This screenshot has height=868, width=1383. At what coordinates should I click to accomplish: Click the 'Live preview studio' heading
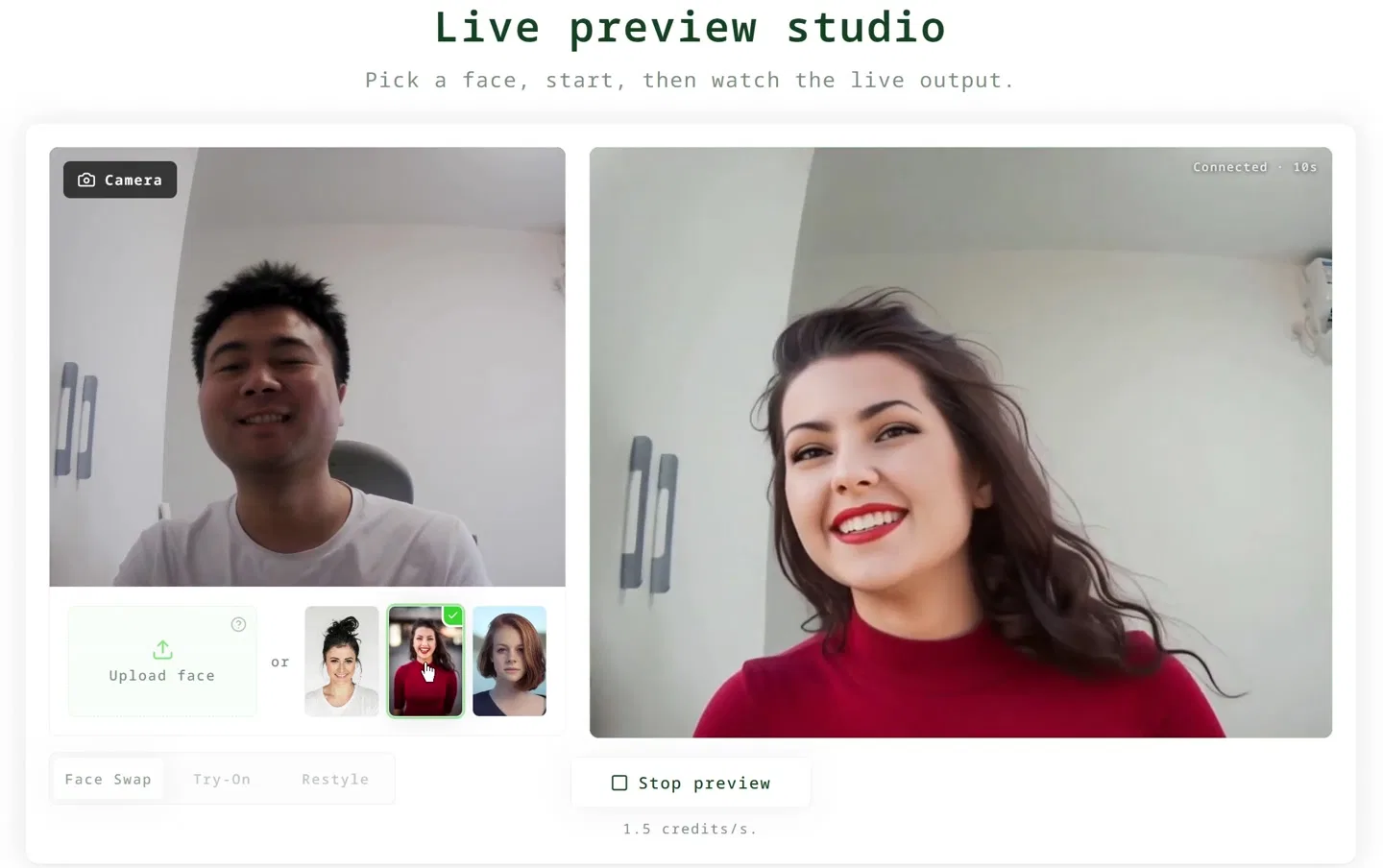click(690, 27)
